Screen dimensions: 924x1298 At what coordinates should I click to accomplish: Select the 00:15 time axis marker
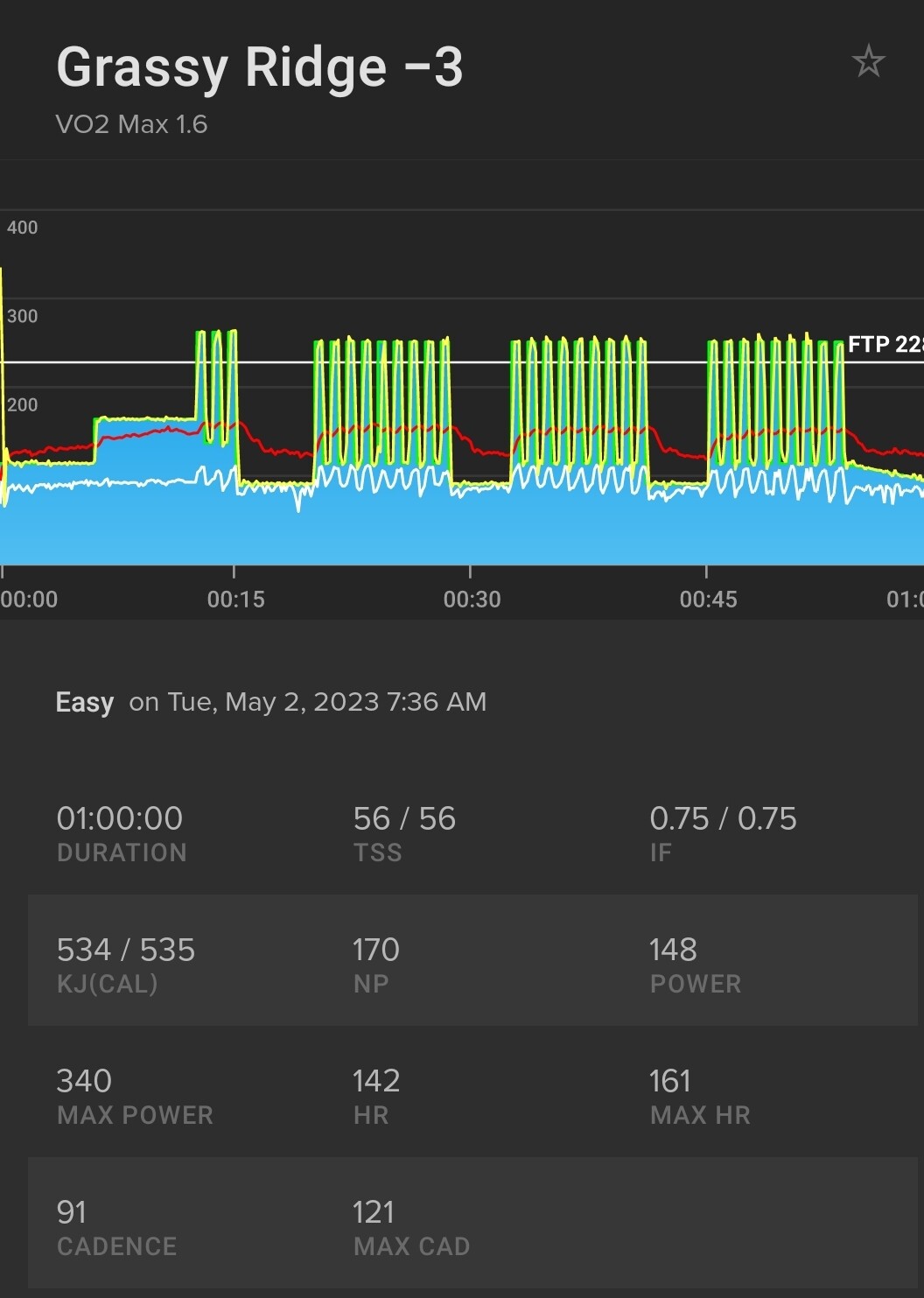(235, 600)
